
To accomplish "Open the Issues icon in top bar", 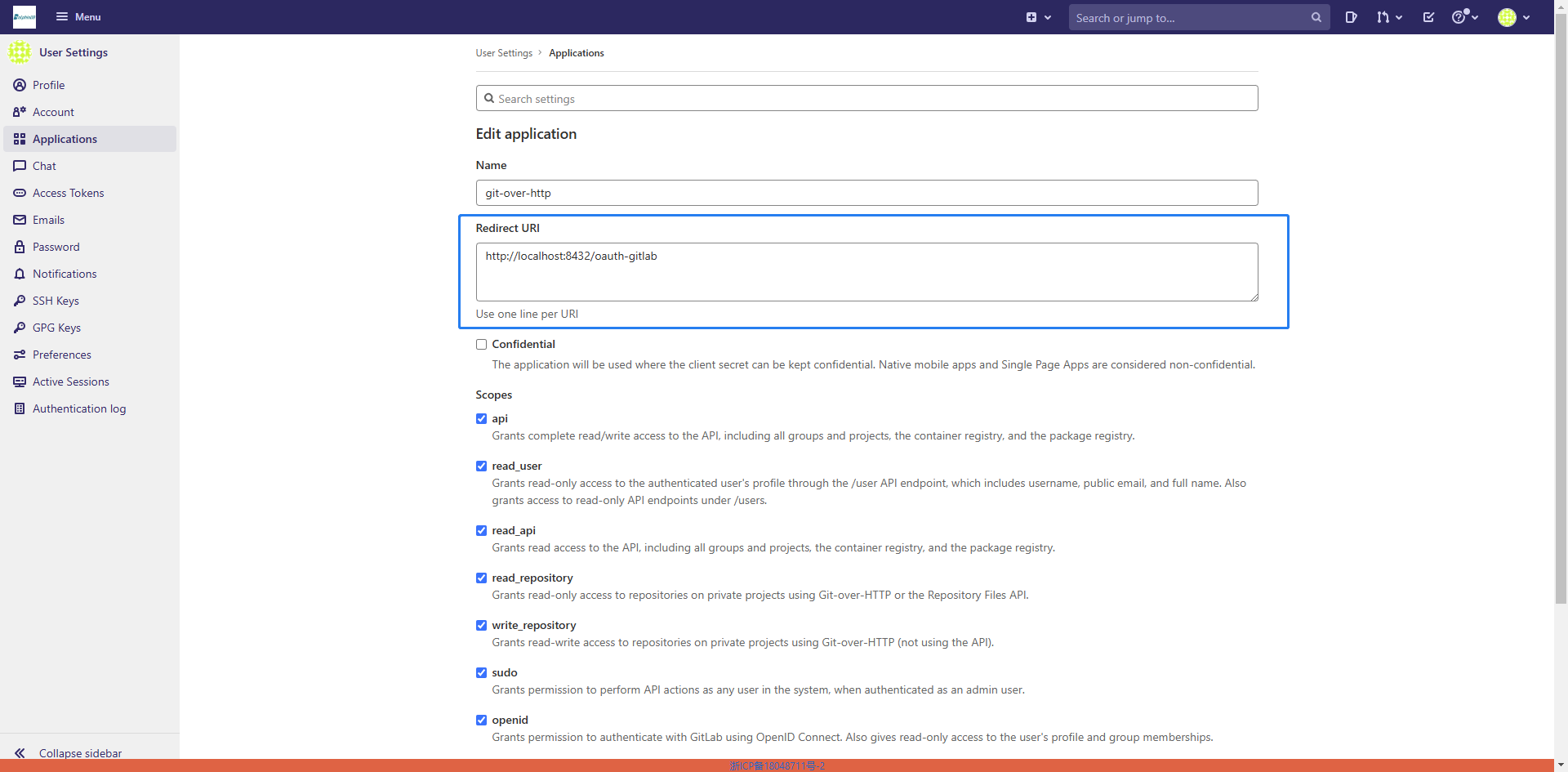I will click(1351, 17).
